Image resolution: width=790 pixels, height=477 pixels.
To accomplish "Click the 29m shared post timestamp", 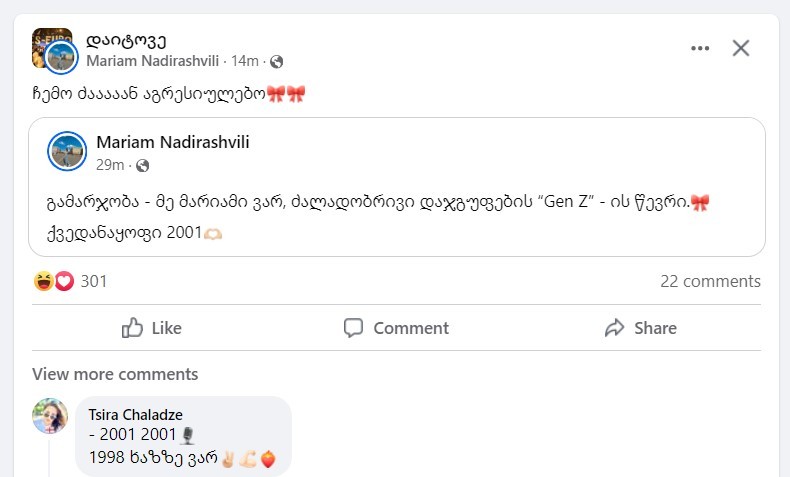I will tap(110, 165).
